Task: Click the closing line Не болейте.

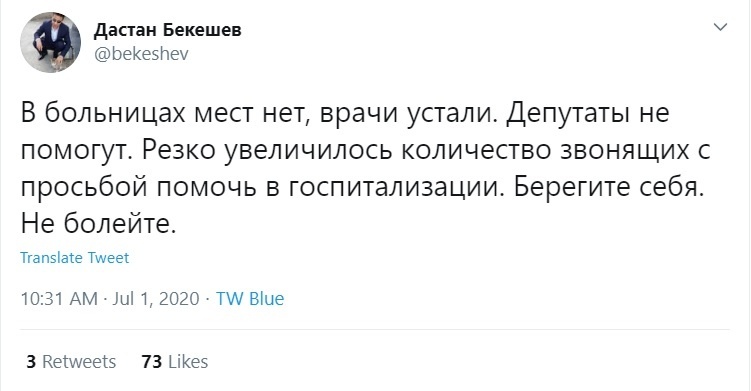Action: tap(99, 223)
